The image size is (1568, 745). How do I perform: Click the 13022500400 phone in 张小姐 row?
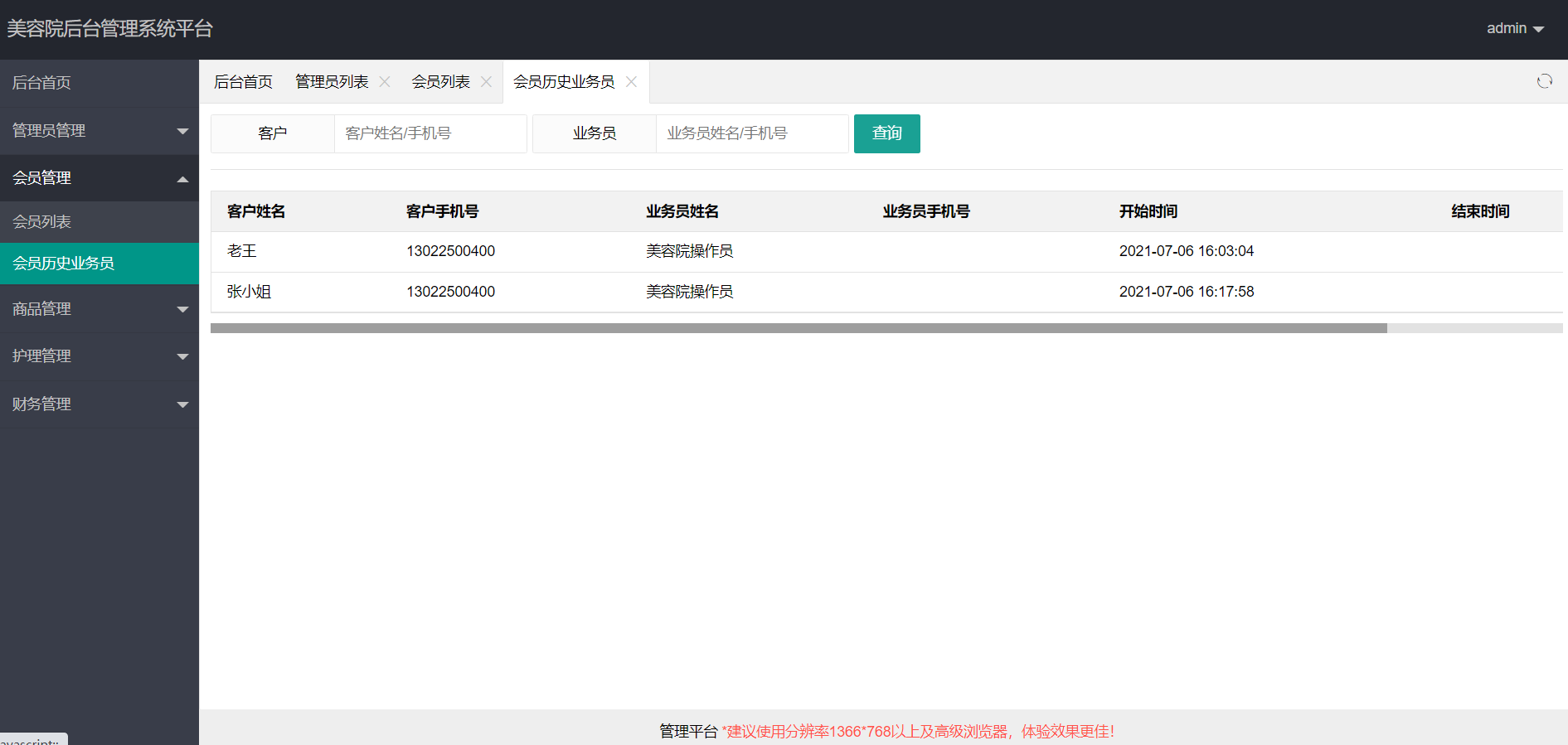tap(450, 292)
